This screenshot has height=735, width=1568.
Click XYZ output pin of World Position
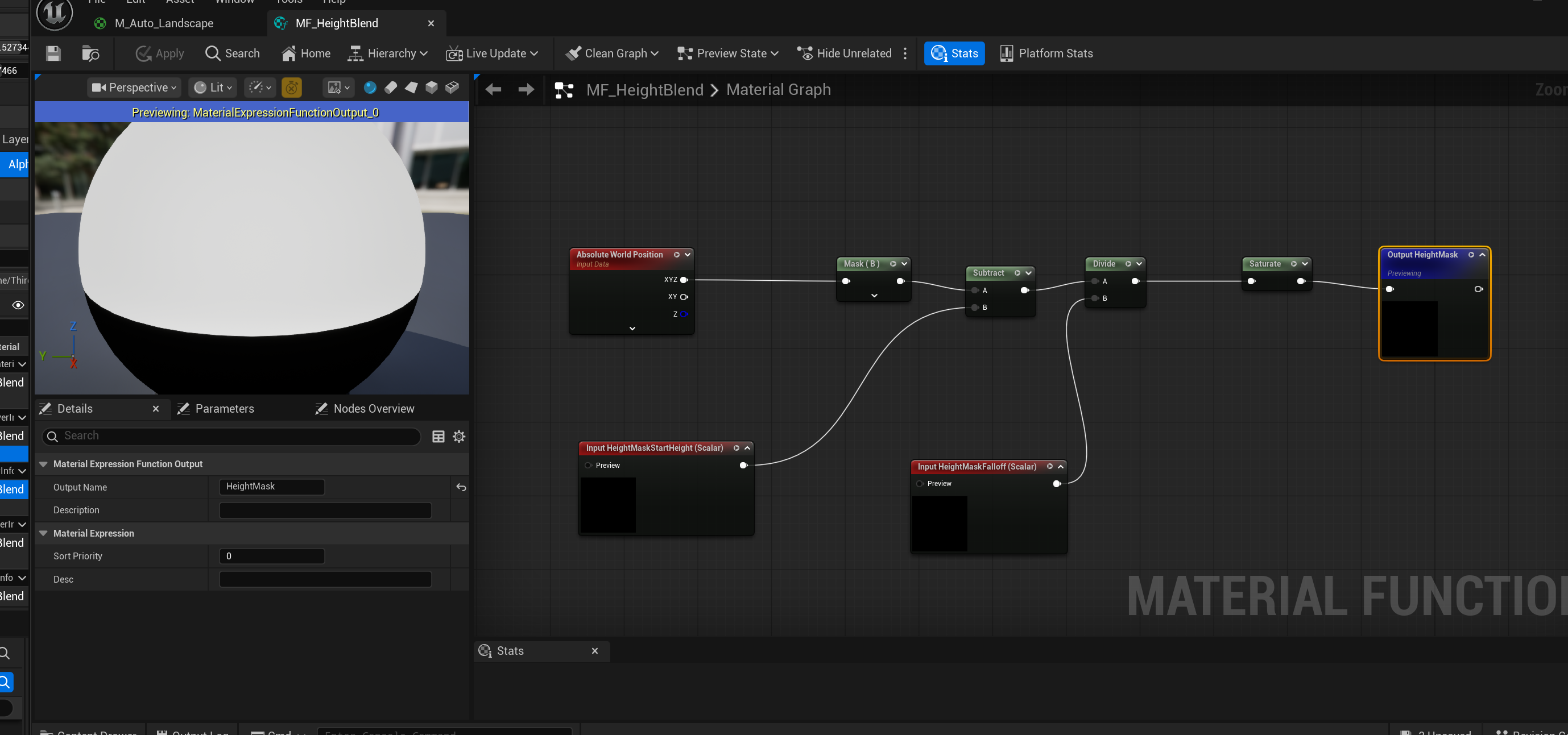[684, 280]
